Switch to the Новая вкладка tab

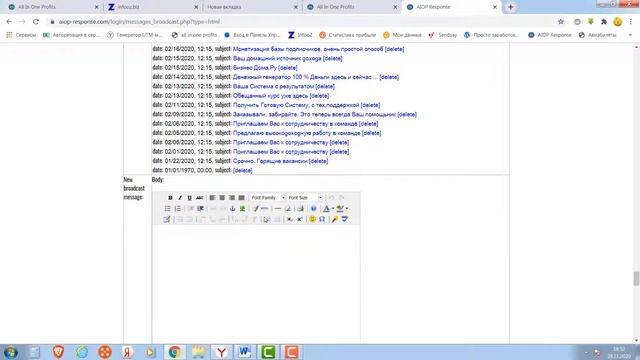click(x=252, y=7)
